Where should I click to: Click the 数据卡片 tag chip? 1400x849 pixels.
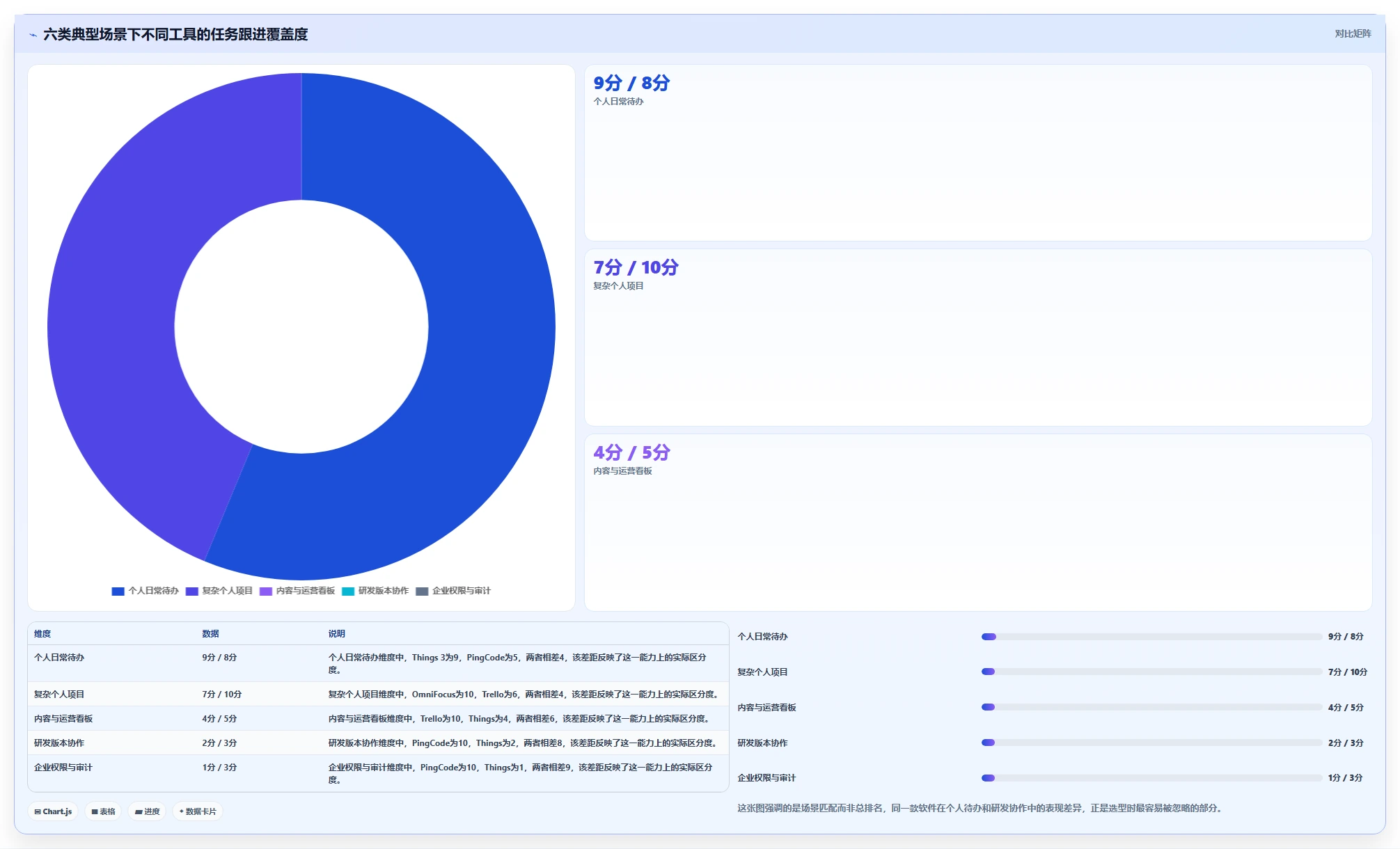click(x=198, y=811)
